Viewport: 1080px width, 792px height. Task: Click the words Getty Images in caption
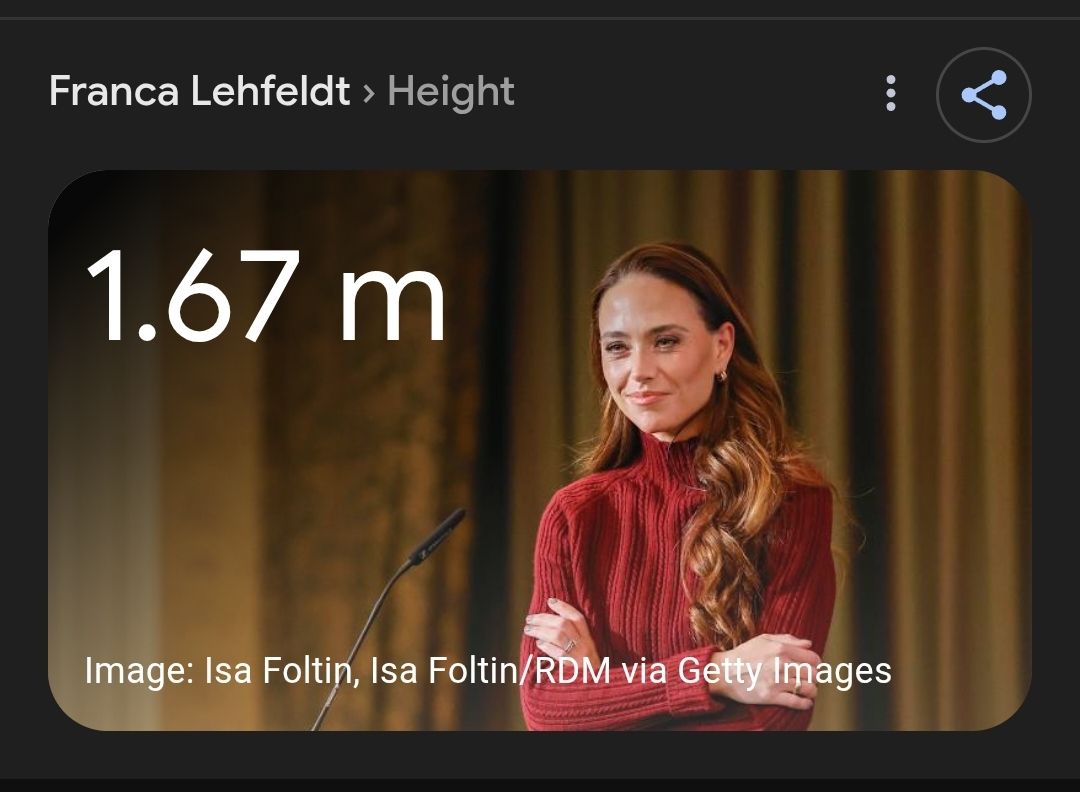tap(785, 670)
